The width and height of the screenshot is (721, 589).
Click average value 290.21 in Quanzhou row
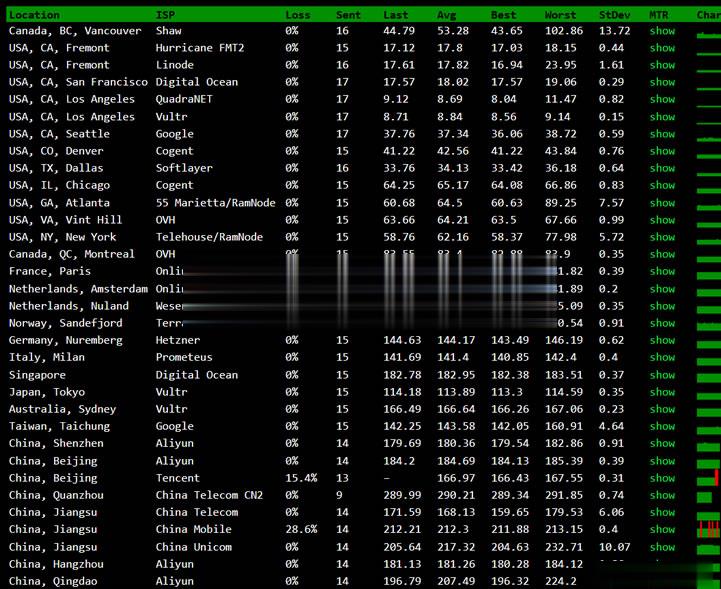(456, 495)
